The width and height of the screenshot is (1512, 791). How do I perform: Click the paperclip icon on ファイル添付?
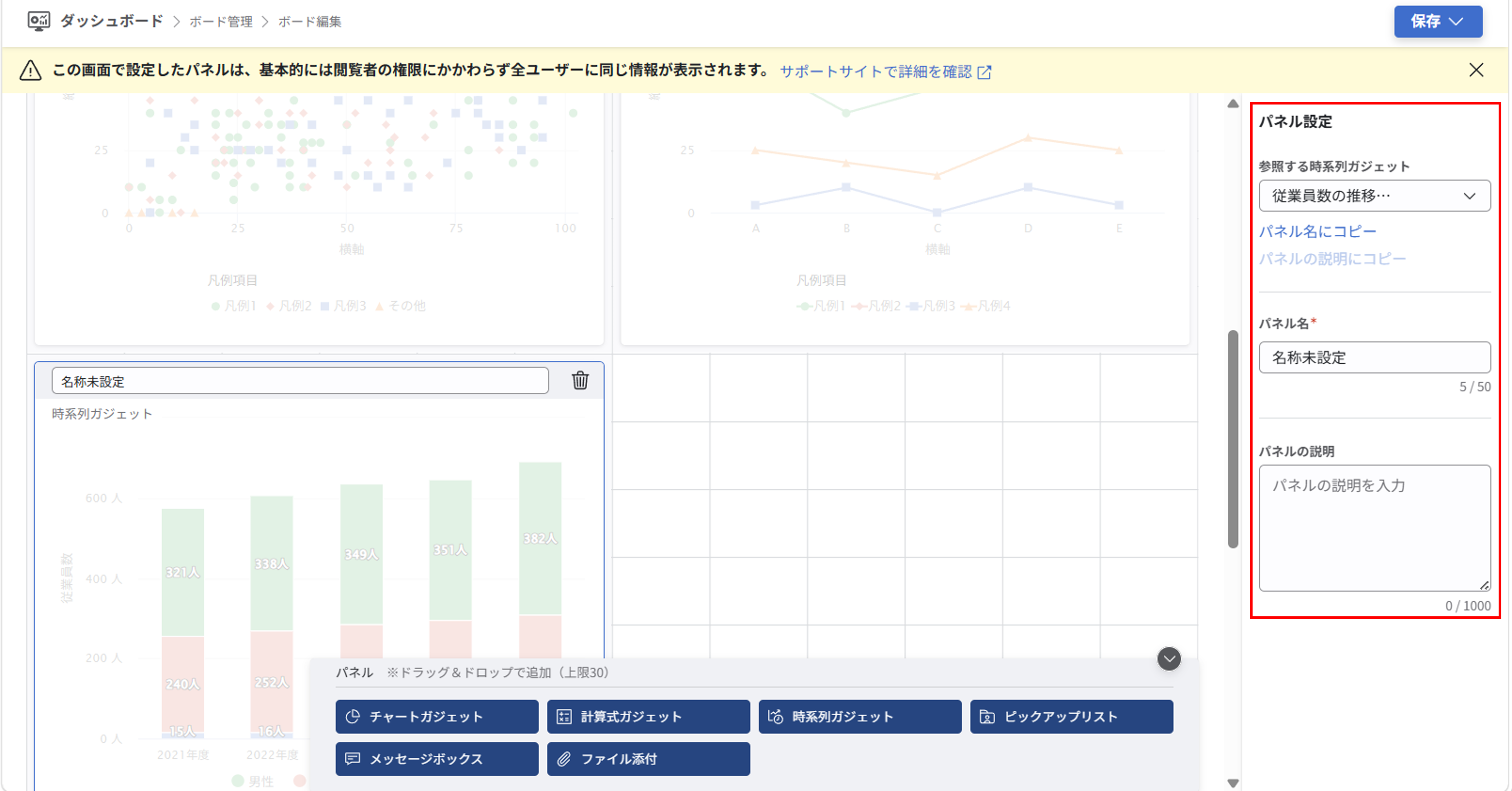(x=564, y=759)
